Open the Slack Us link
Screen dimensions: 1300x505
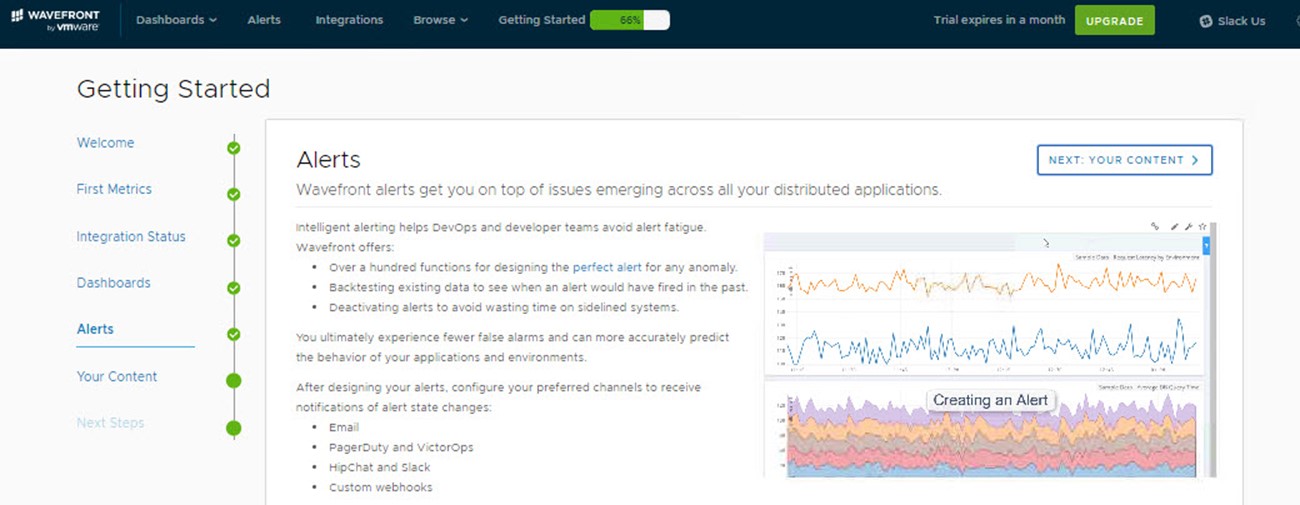1241,21
